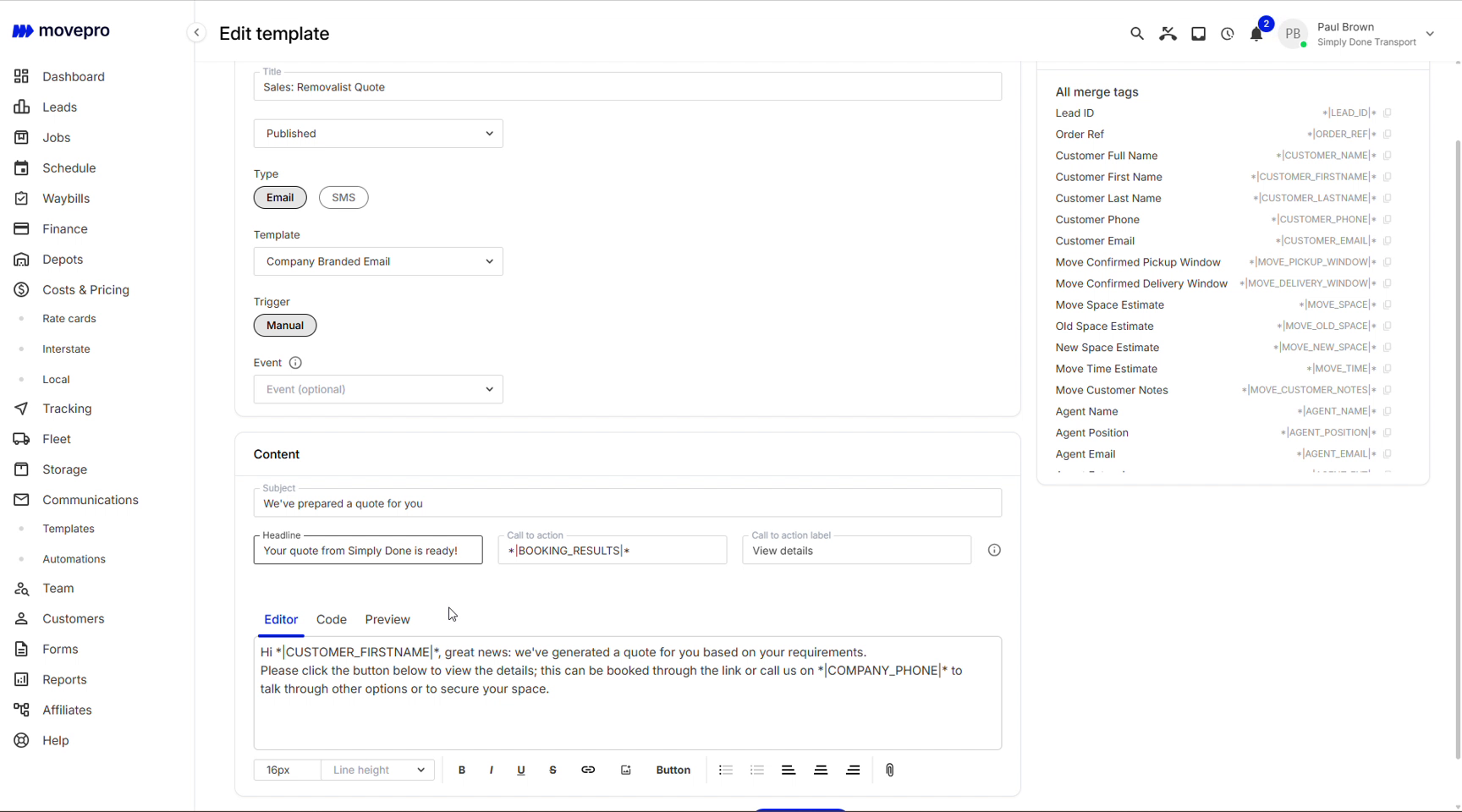Screen dimensions: 1462x812
Task: Center align the text
Action: 821,770
